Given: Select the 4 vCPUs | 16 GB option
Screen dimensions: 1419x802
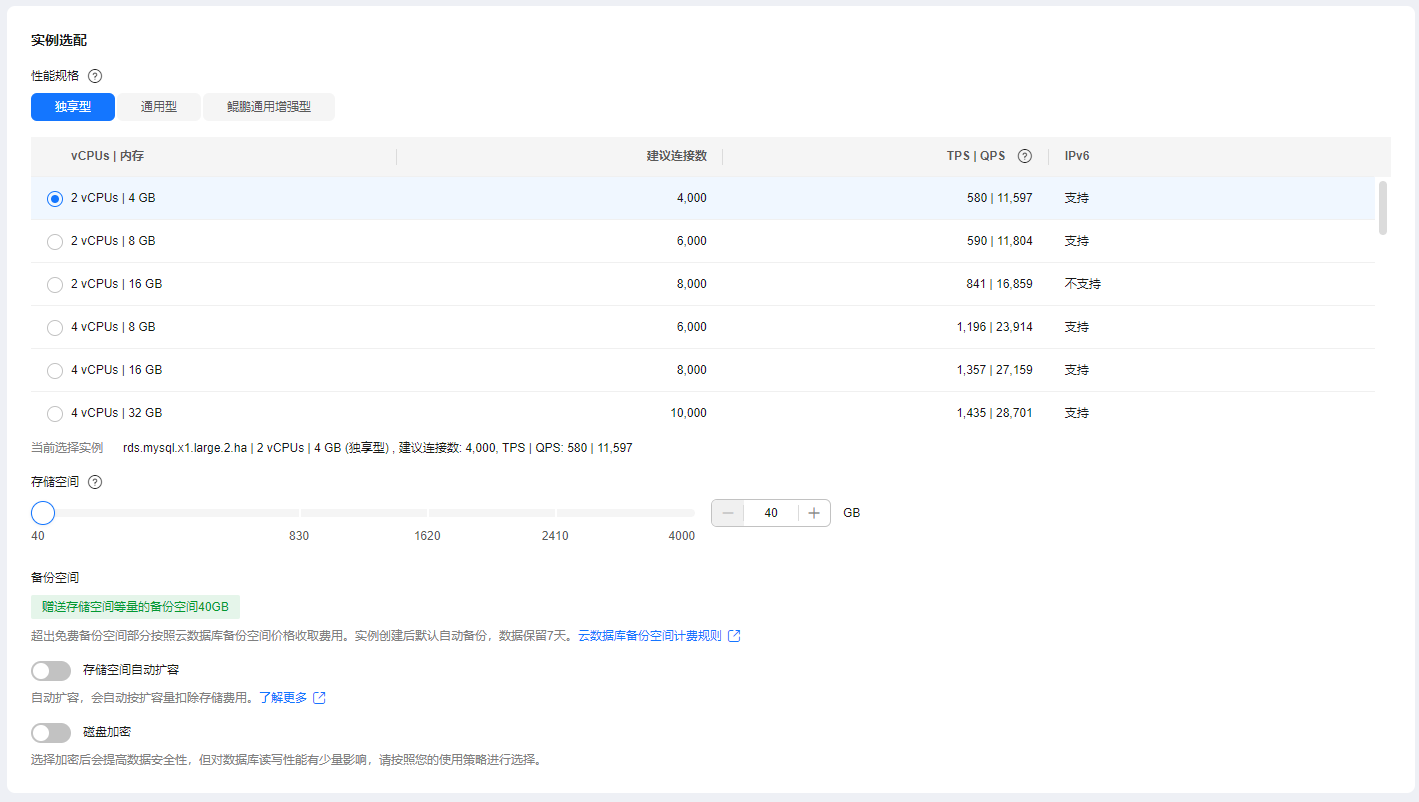Looking at the screenshot, I should pos(55,371).
